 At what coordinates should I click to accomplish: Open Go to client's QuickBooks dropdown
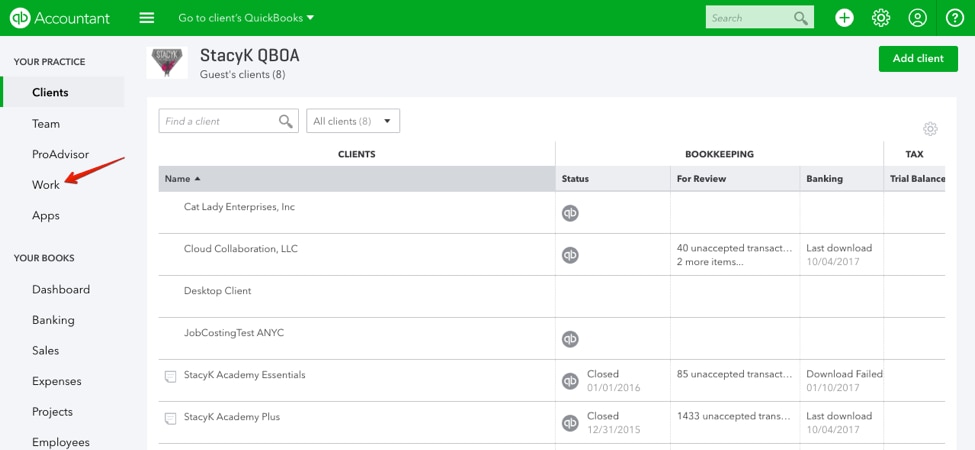coord(246,18)
